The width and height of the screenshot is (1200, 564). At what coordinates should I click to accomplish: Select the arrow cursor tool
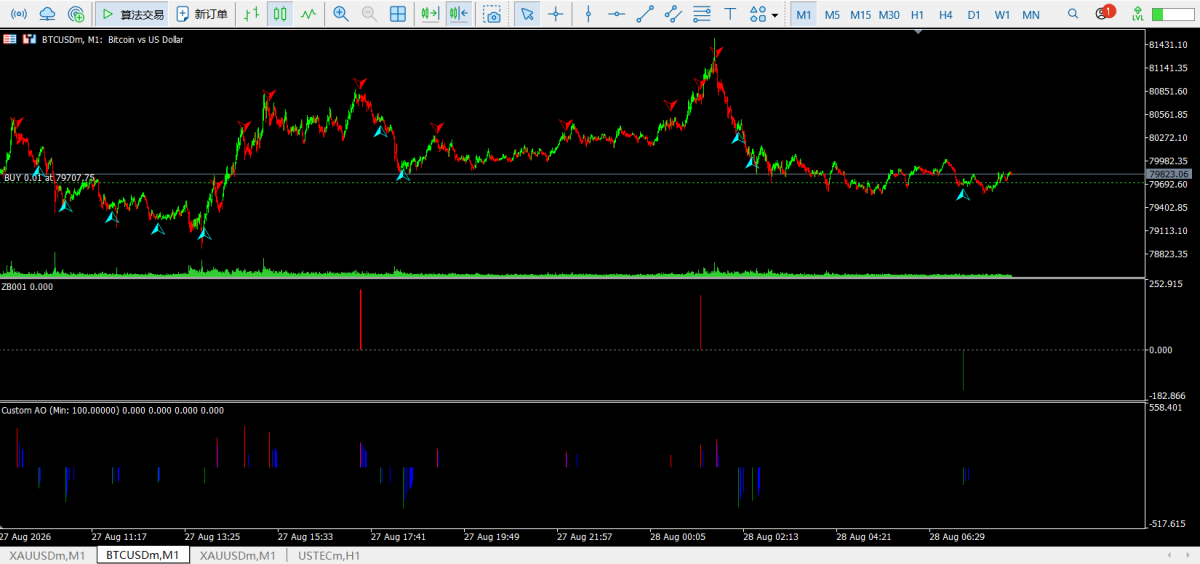pos(527,14)
